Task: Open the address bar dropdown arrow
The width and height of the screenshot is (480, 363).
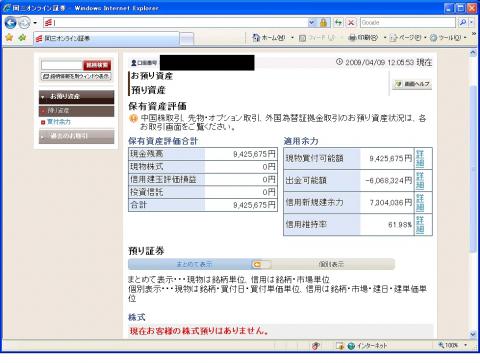Action: [312, 23]
